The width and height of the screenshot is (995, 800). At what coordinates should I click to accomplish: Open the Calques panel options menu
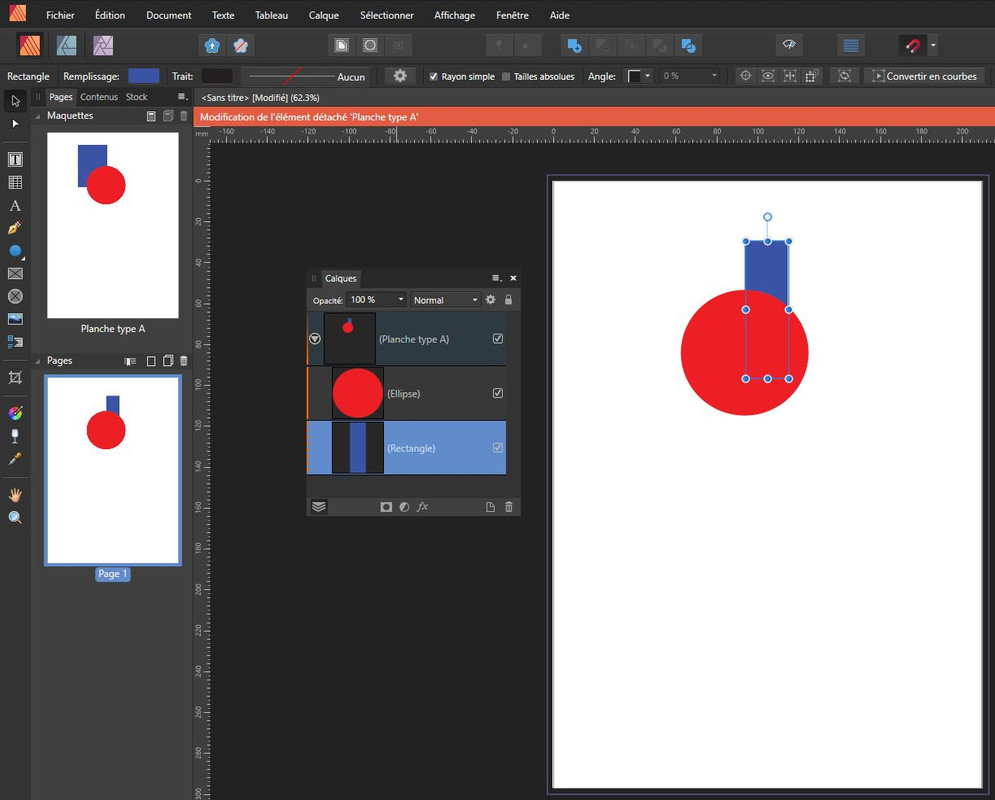497,279
